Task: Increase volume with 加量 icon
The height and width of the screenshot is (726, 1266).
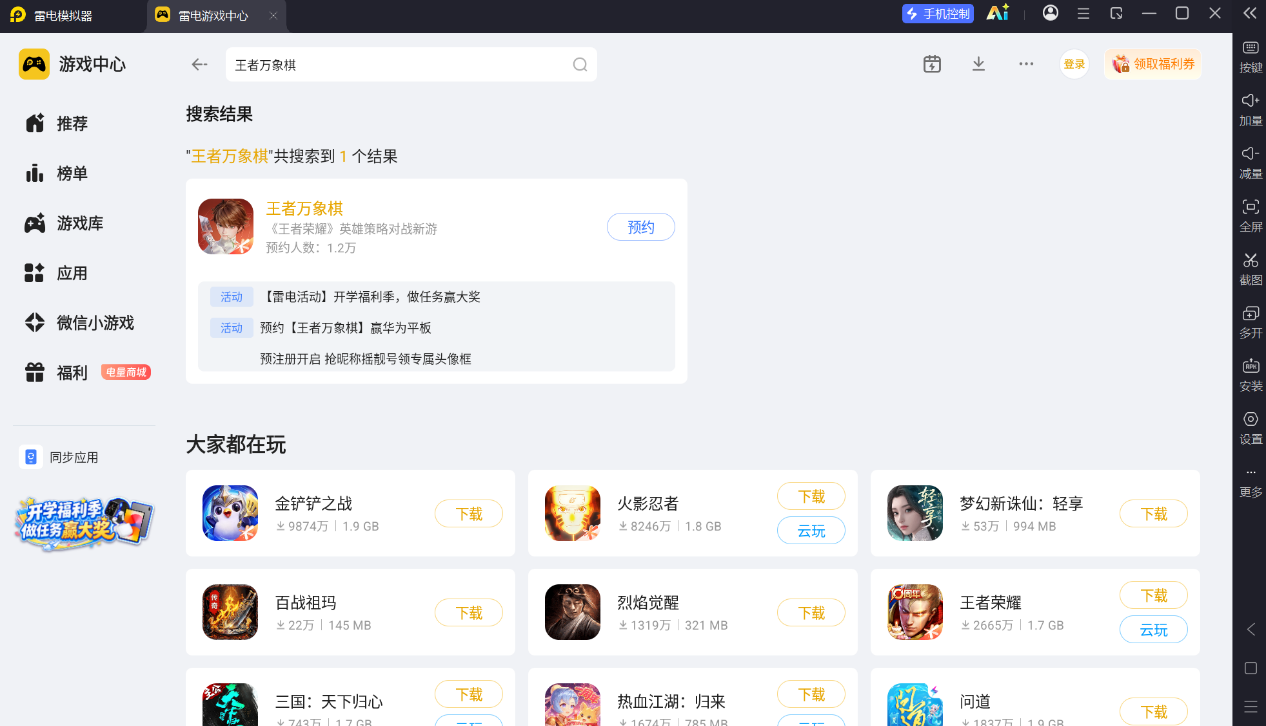Action: pos(1250,109)
